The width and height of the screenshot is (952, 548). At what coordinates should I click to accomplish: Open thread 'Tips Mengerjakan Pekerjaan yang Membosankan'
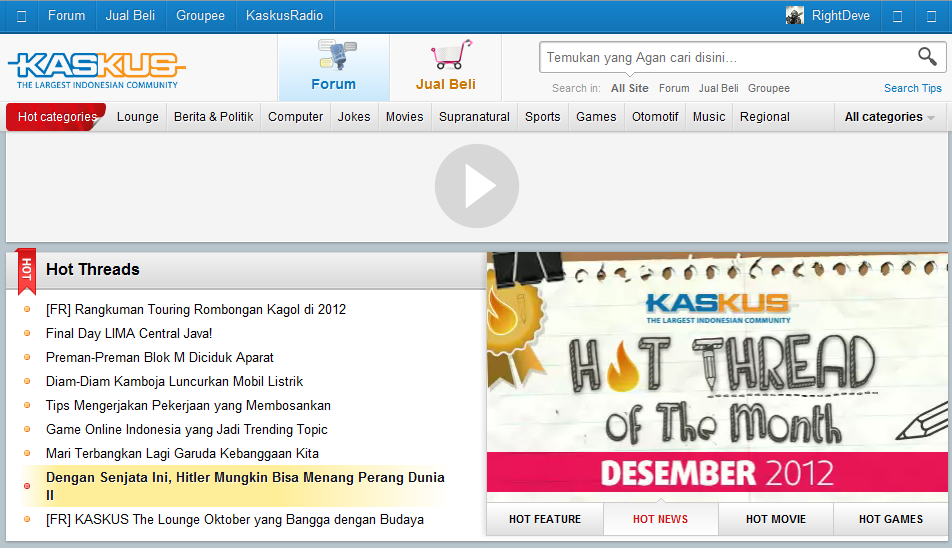click(x=188, y=405)
